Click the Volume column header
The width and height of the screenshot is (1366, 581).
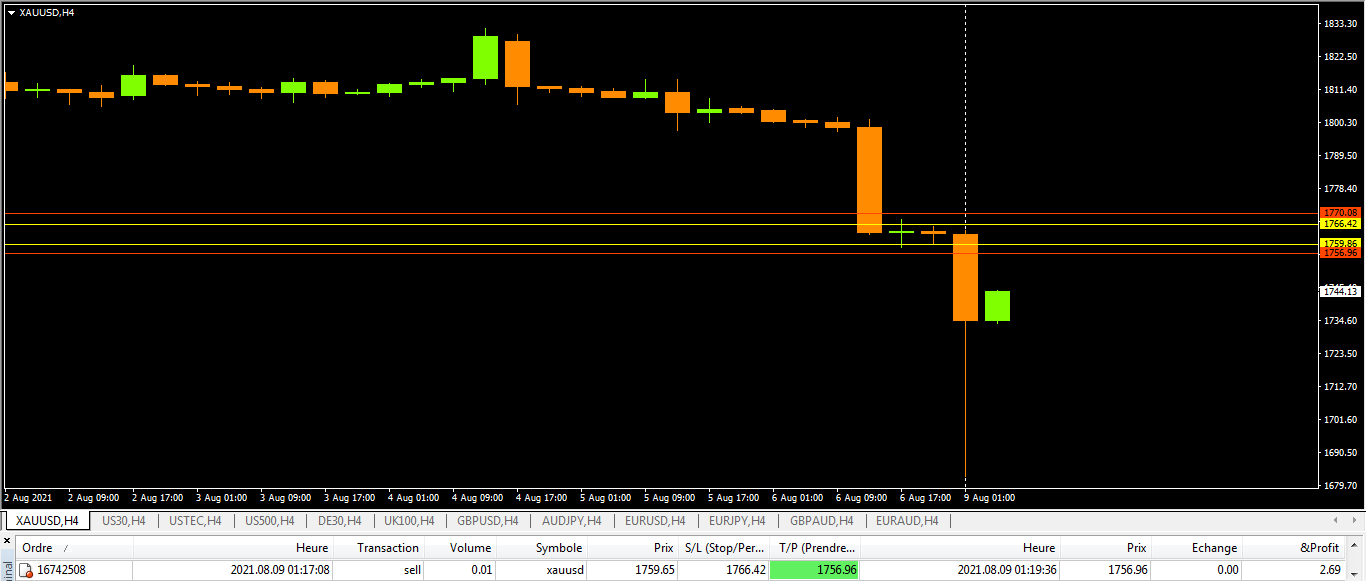pyautogui.click(x=470, y=548)
